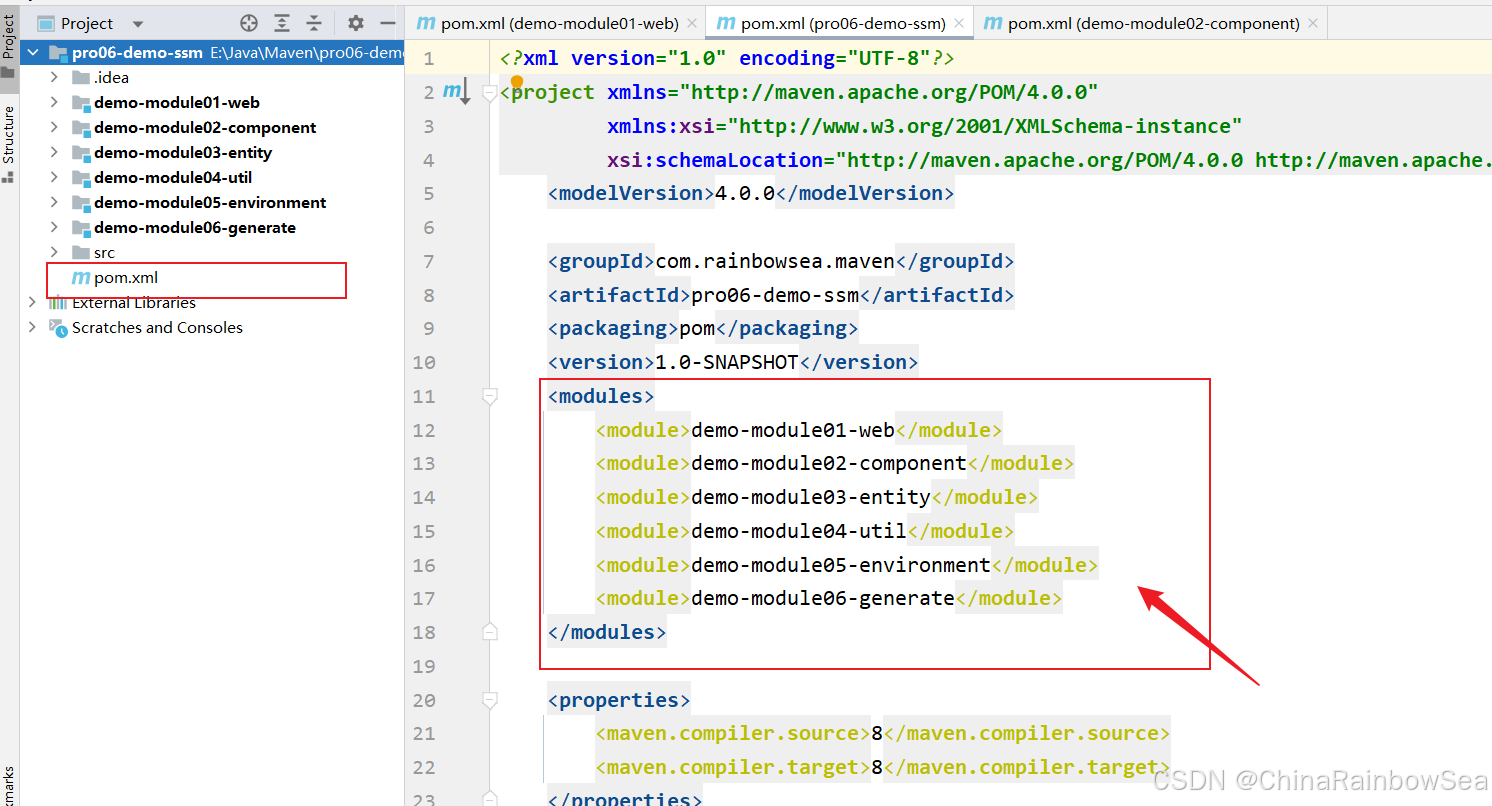
Task: Click the Maven gutter icon on line 2
Action: coord(455,92)
